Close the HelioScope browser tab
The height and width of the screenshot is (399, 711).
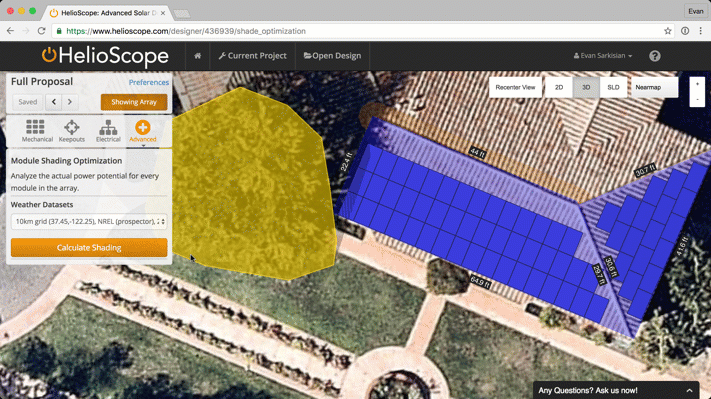[163, 13]
